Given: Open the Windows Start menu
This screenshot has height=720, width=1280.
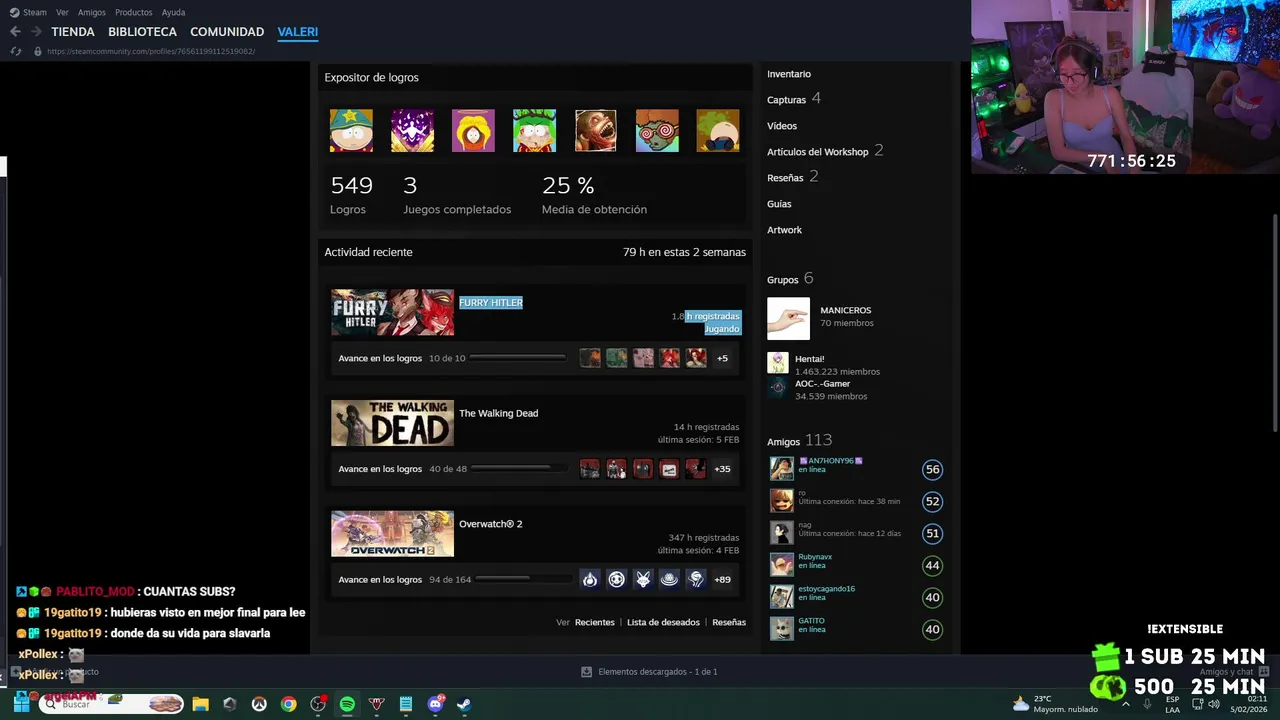Looking at the screenshot, I should [x=21, y=704].
